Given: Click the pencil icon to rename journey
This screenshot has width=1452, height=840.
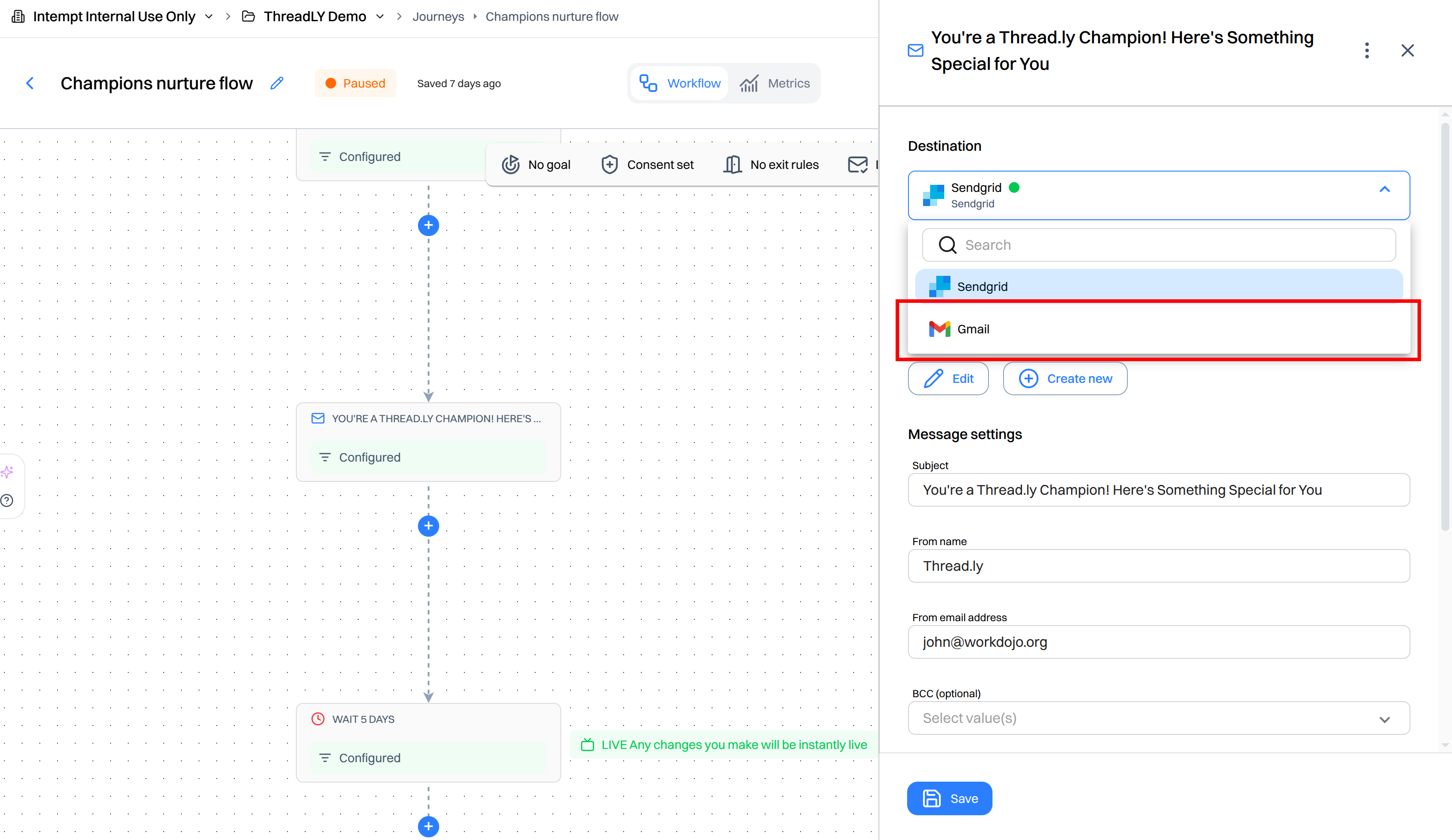Looking at the screenshot, I should point(277,83).
